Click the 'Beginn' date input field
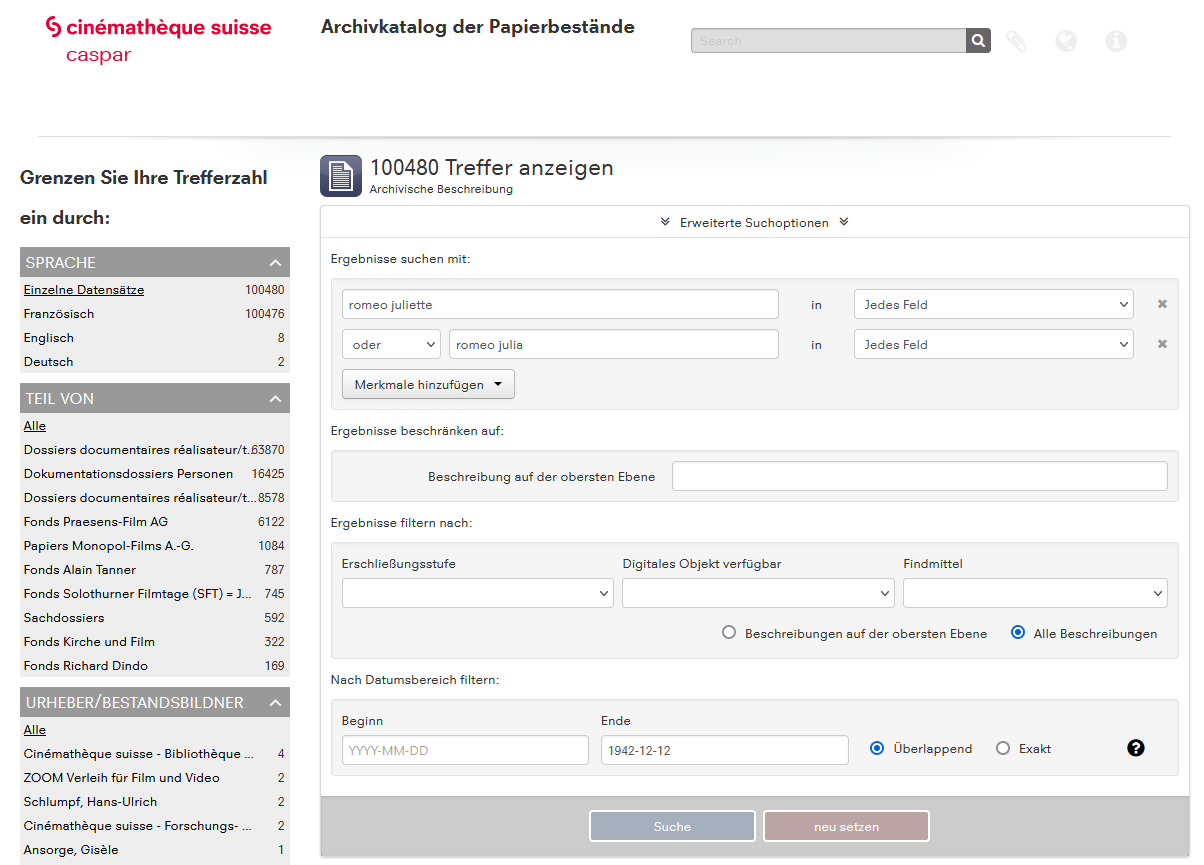The image size is (1204, 865). (x=465, y=750)
